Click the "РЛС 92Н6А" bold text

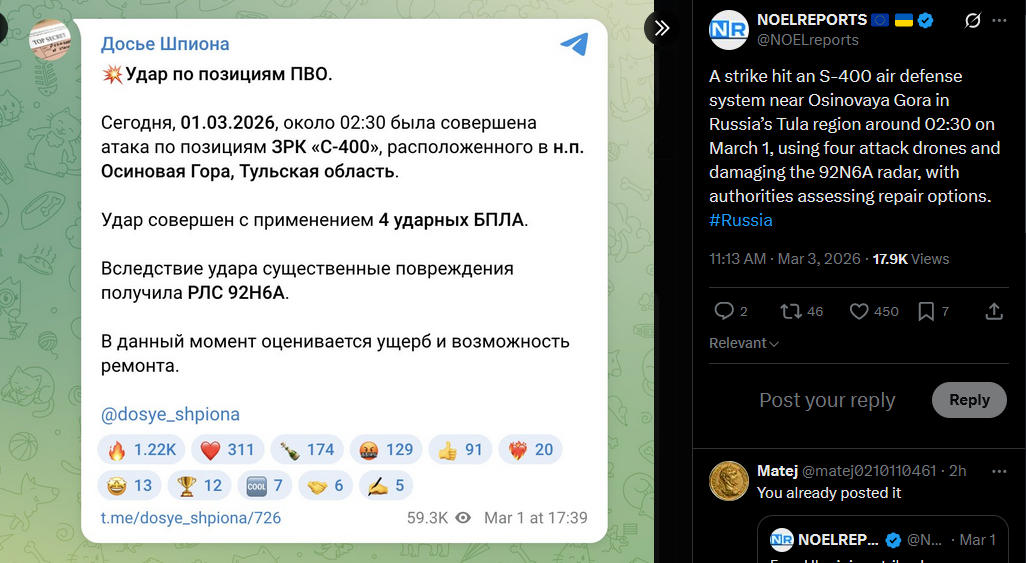point(236,293)
